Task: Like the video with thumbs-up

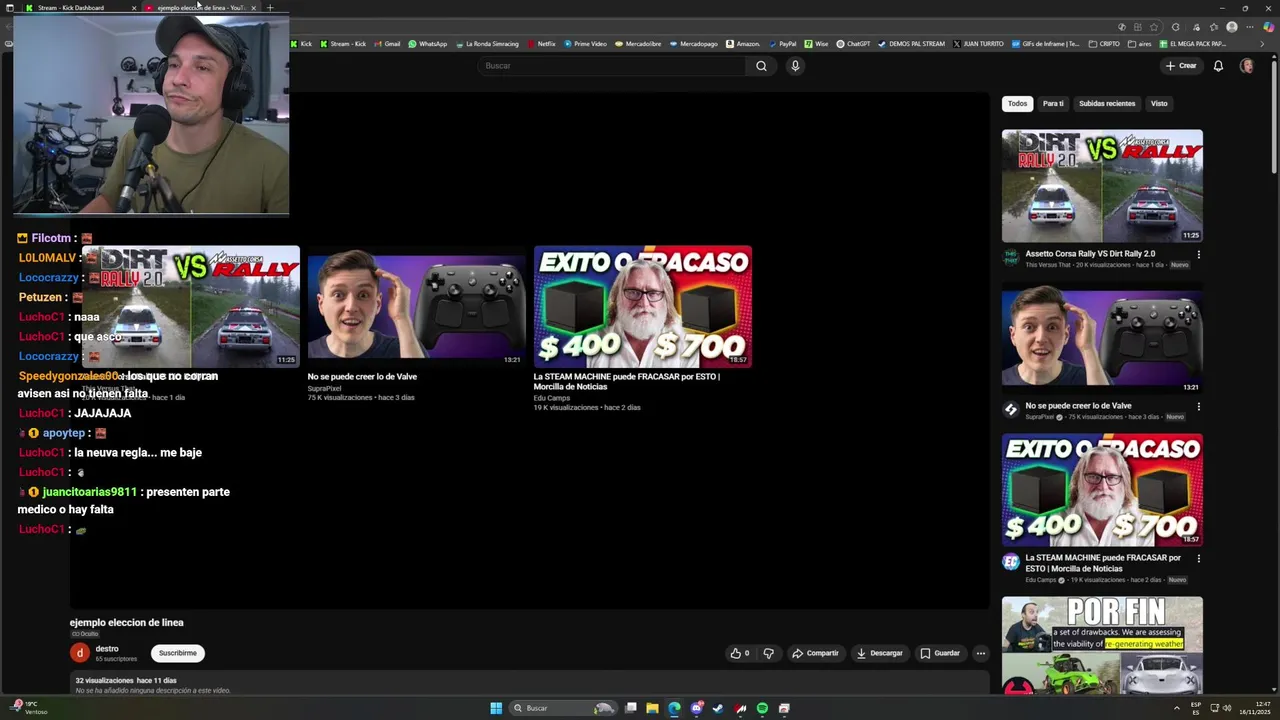Action: pos(739,653)
